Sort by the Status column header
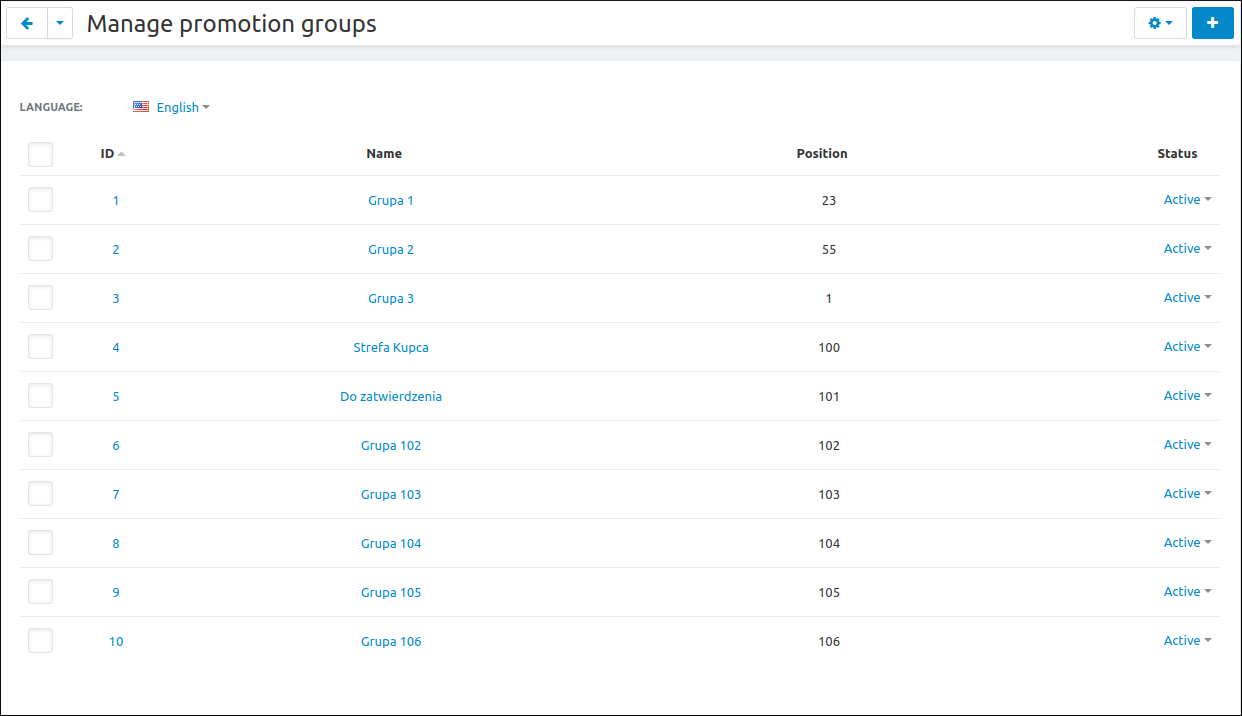 point(1177,154)
